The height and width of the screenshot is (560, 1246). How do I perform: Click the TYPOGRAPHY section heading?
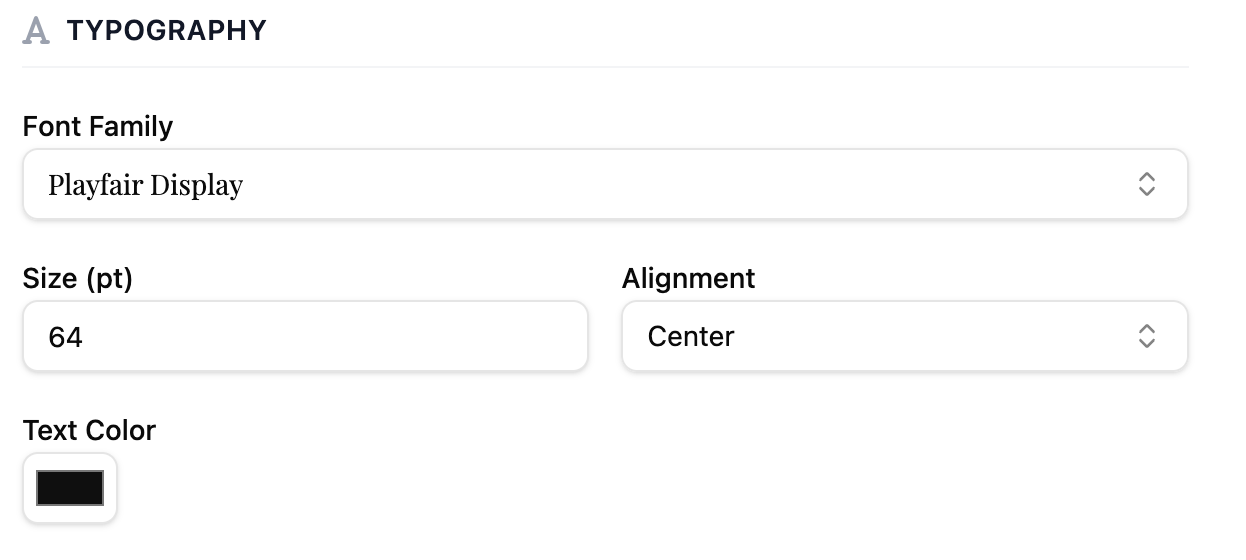coord(166,31)
